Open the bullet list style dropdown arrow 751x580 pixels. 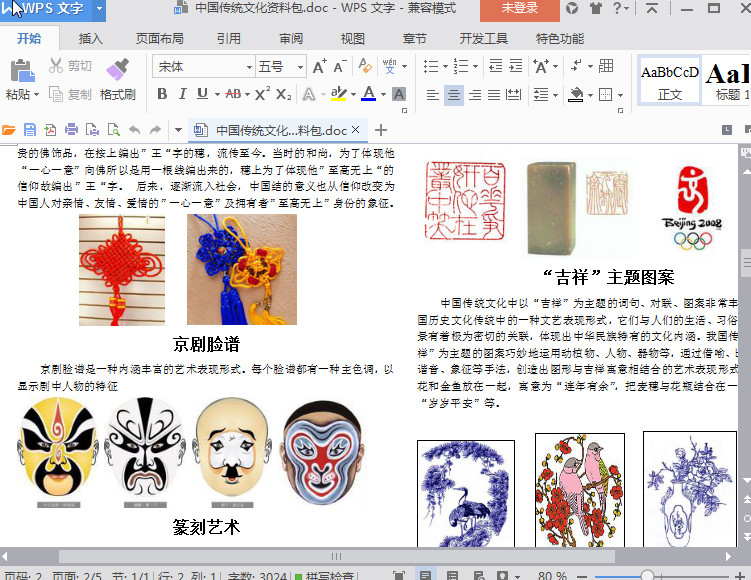pos(445,67)
